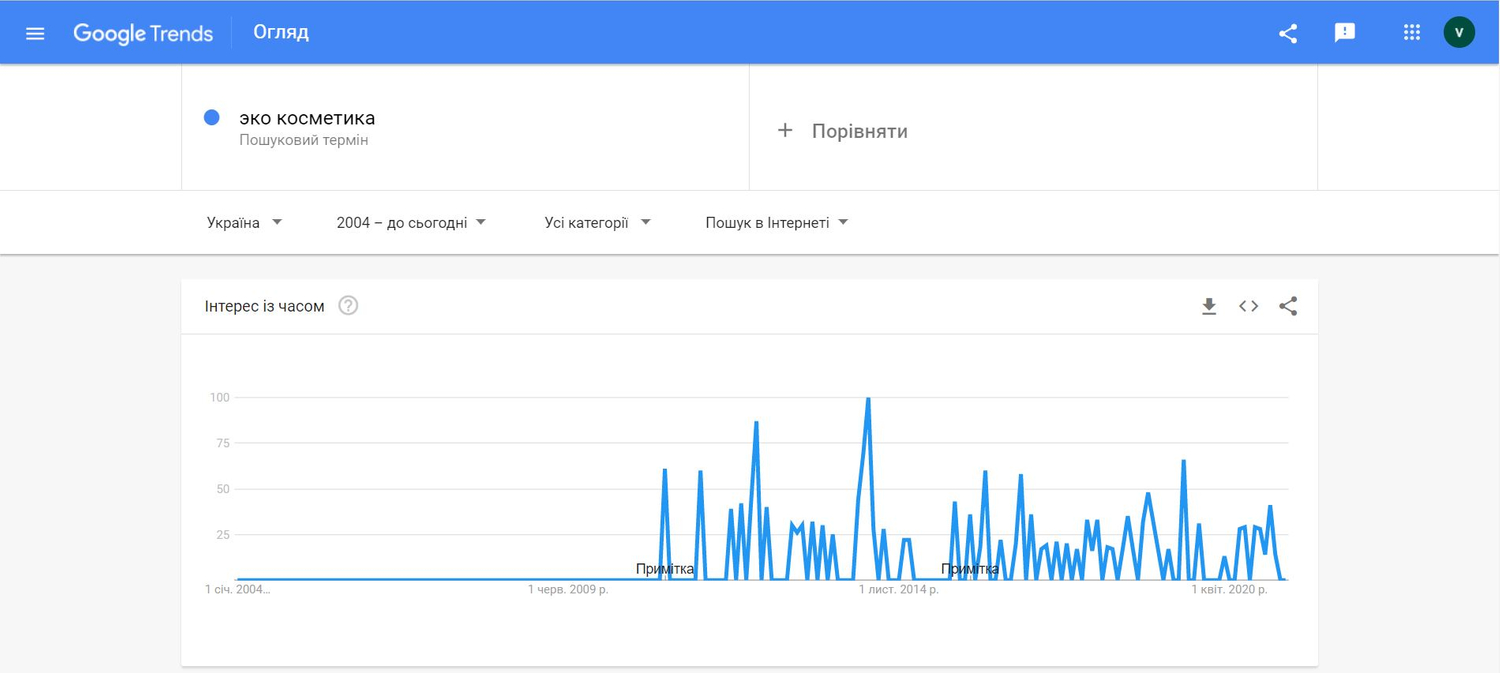This screenshot has height=673, width=1500.
Task: Click the Порівняти add comparison button
Action: (x=843, y=131)
